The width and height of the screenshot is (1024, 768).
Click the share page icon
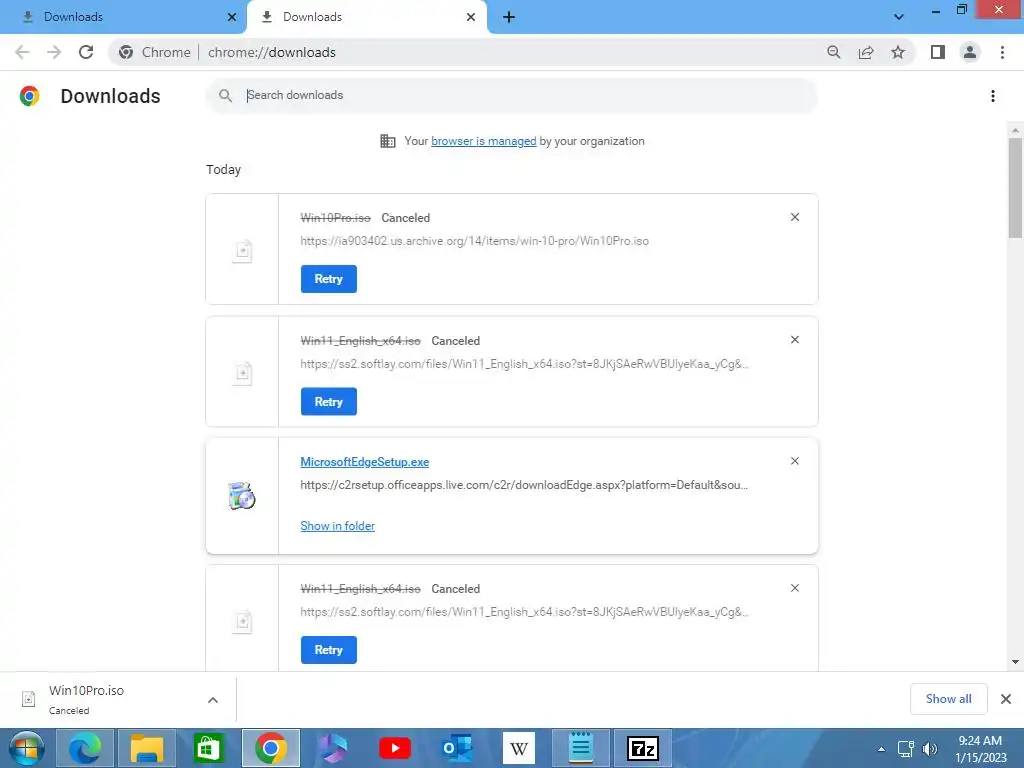(866, 52)
